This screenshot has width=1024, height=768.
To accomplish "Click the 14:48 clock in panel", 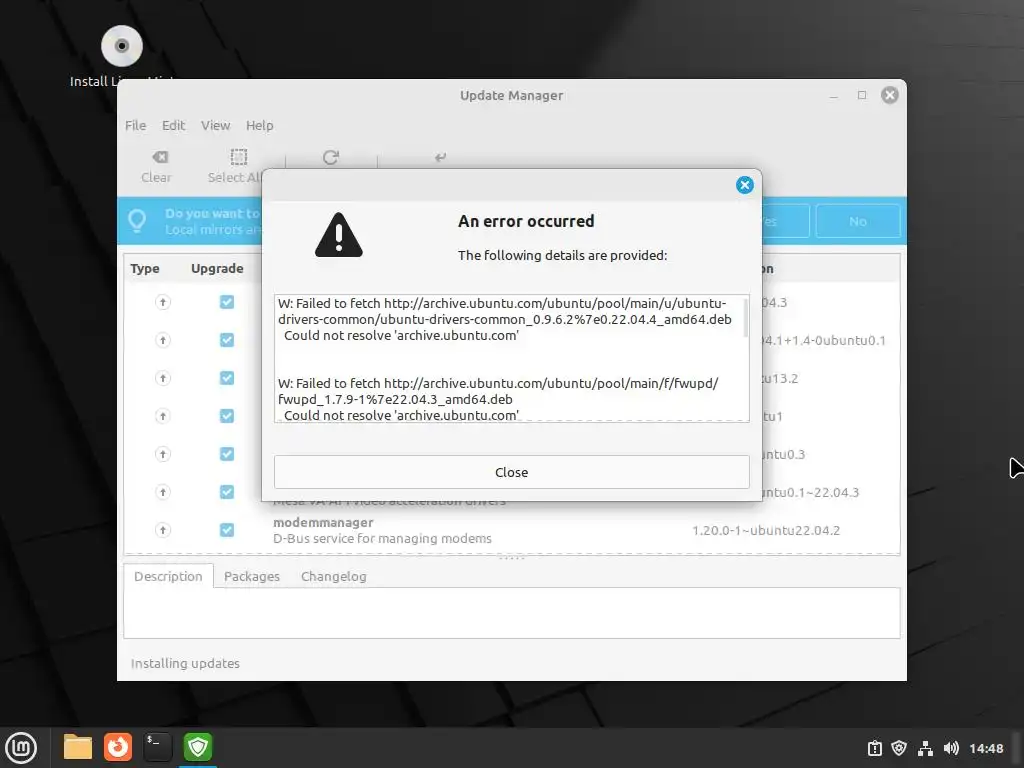I will pyautogui.click(x=986, y=748).
